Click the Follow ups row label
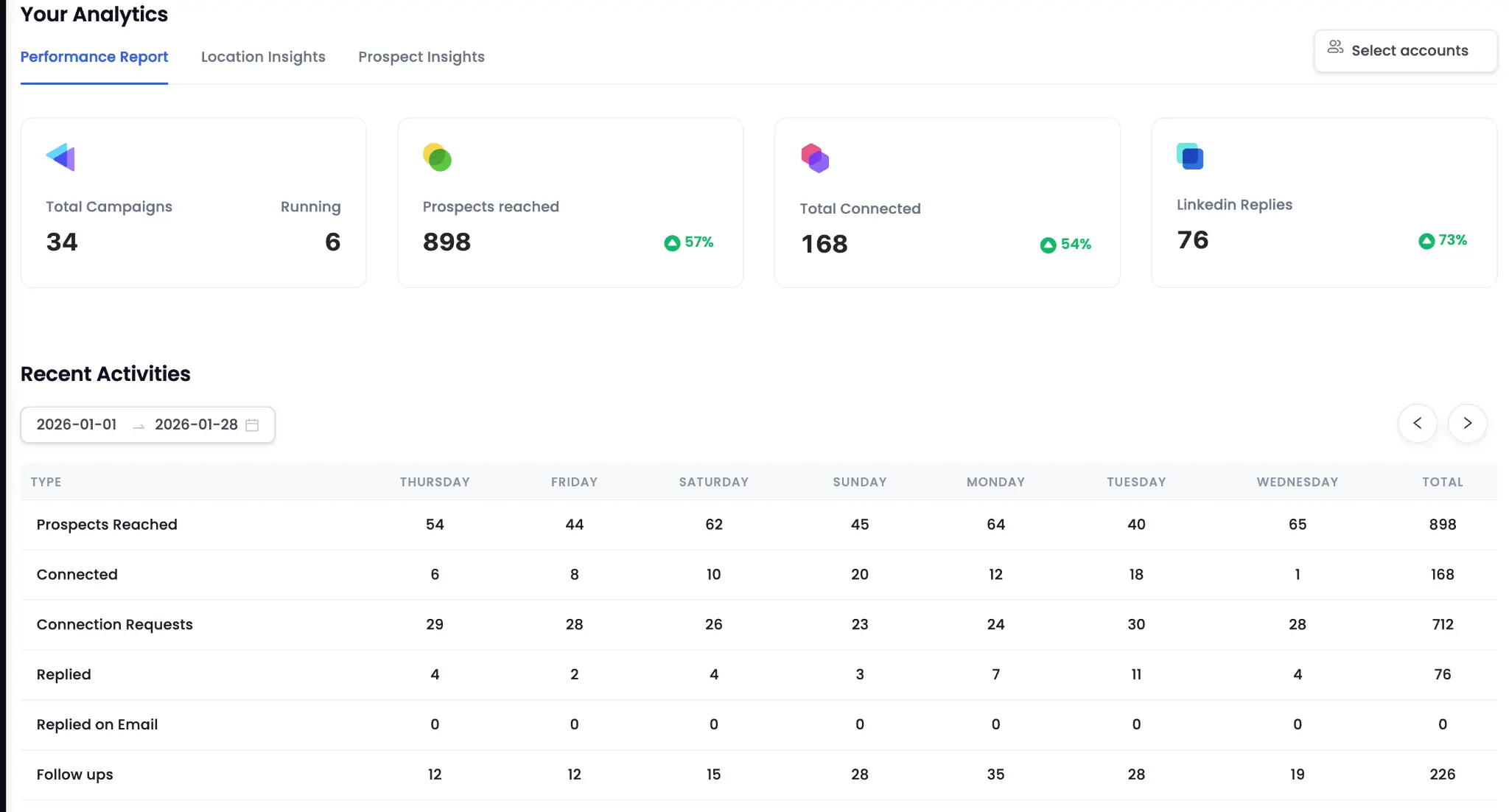The height and width of the screenshot is (812, 1509). click(x=74, y=774)
